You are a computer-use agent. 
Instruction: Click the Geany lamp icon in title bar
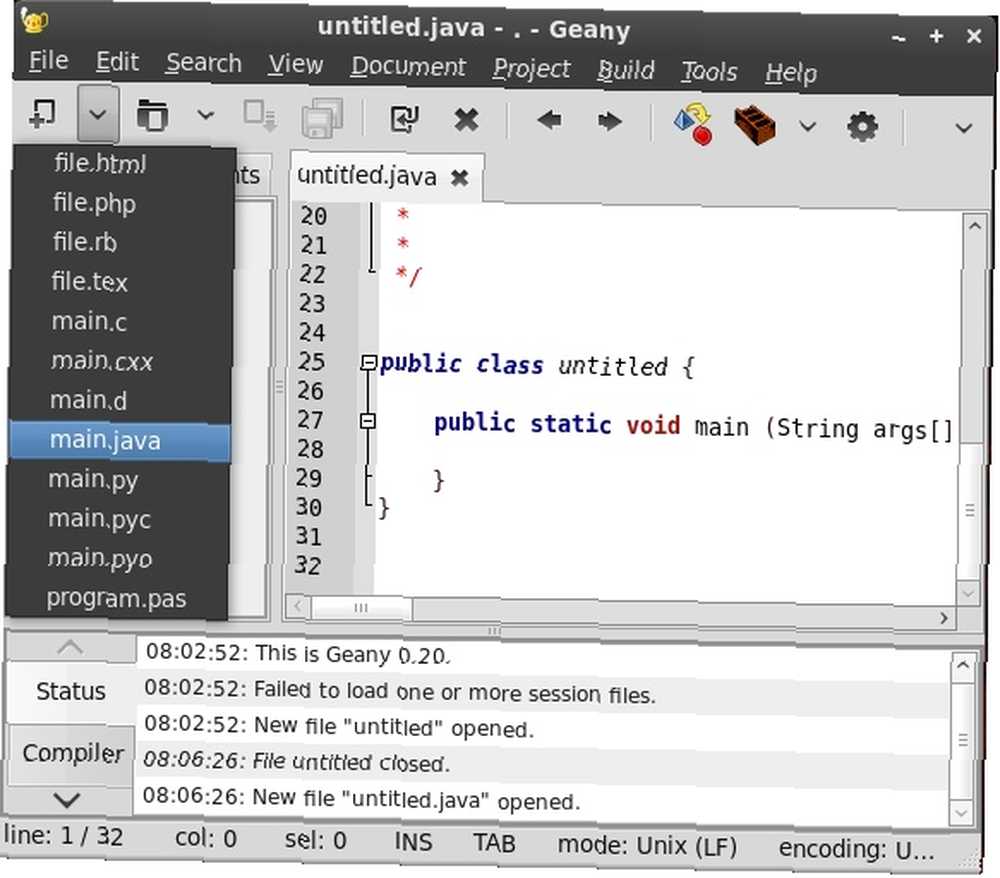point(34,20)
